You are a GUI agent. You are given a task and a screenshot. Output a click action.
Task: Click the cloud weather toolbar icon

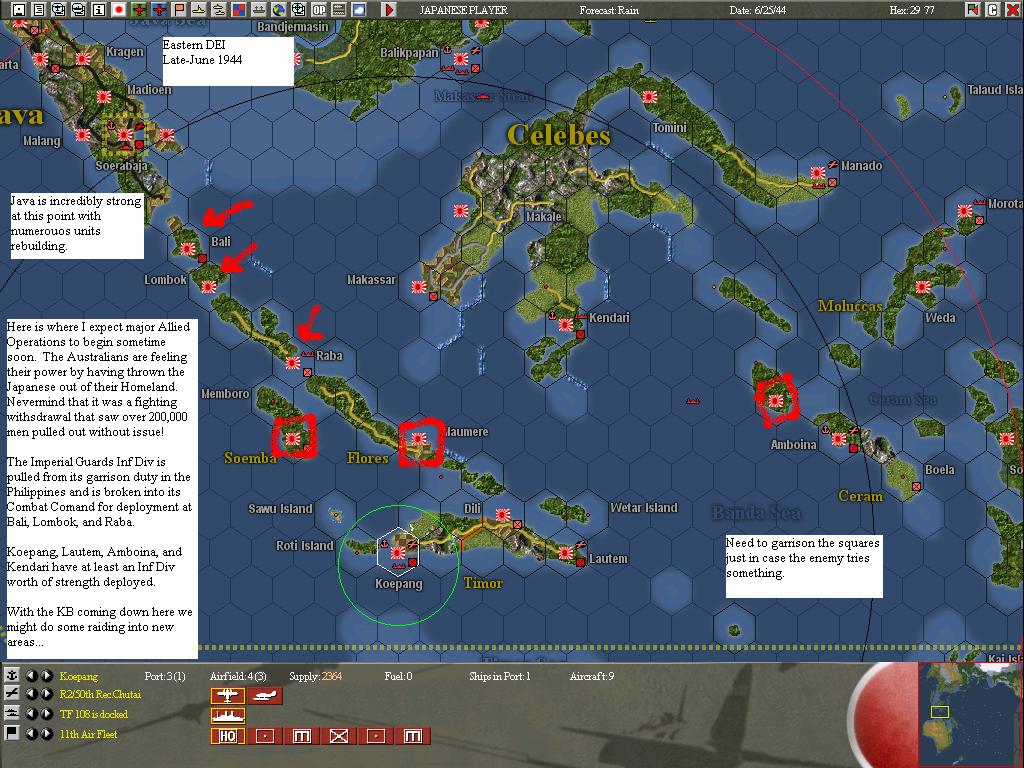pyautogui.click(x=359, y=10)
